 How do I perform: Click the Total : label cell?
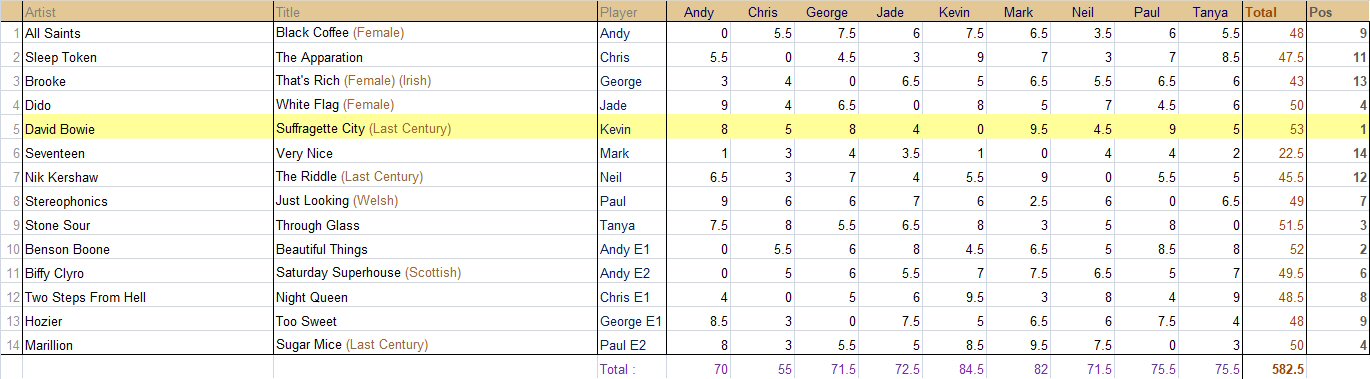pos(632,369)
